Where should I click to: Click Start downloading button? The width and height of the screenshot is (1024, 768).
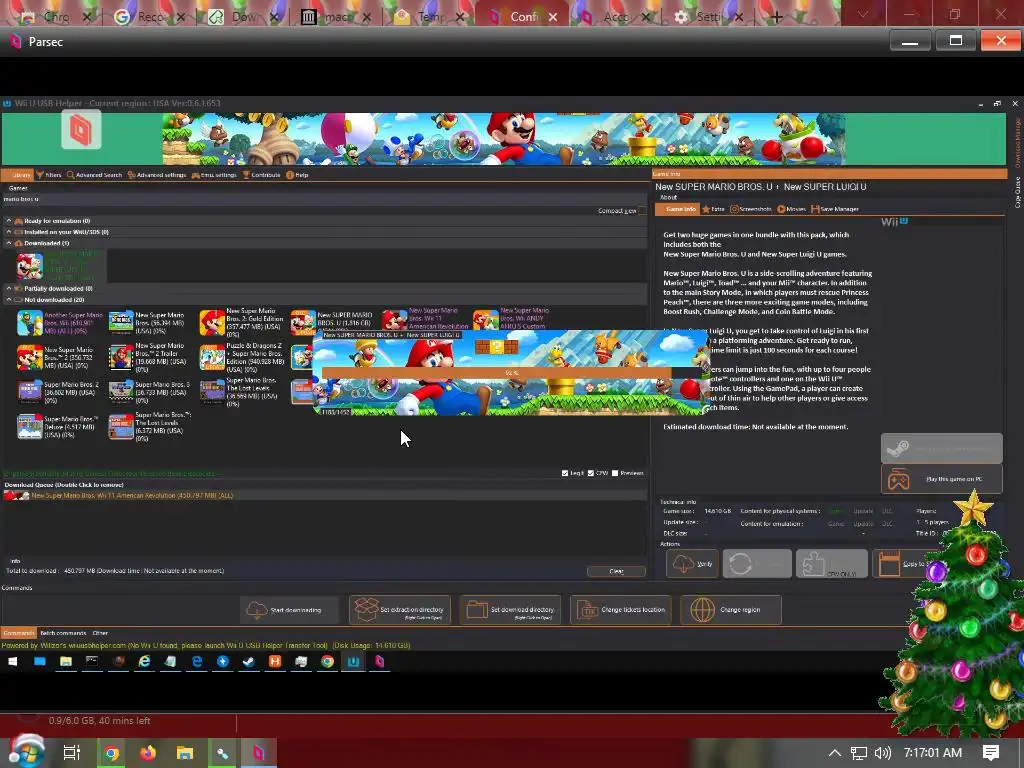click(289, 610)
